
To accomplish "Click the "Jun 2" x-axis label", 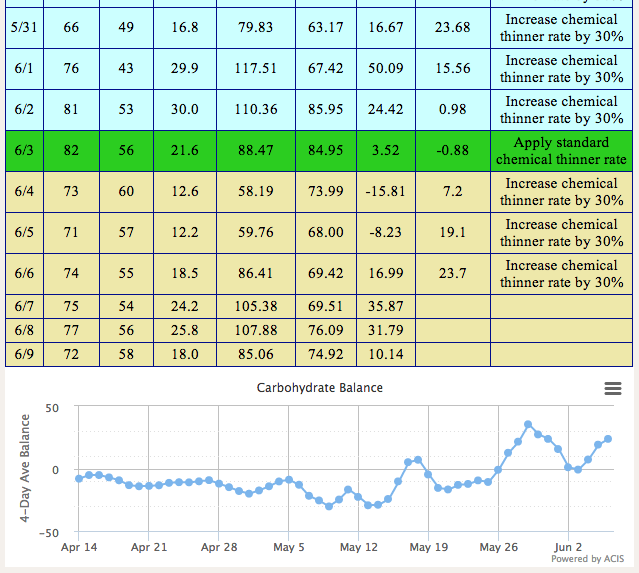I will (568, 547).
